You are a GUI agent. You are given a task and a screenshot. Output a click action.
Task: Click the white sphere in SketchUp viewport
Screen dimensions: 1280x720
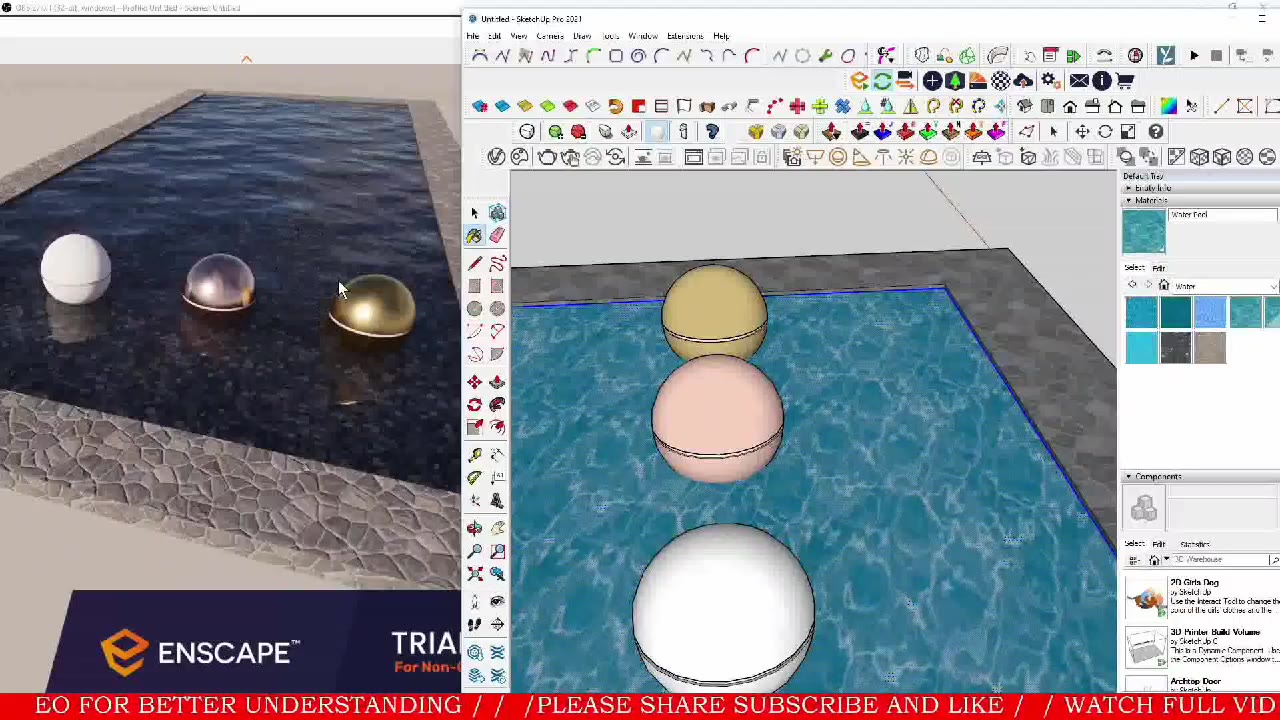tap(724, 606)
